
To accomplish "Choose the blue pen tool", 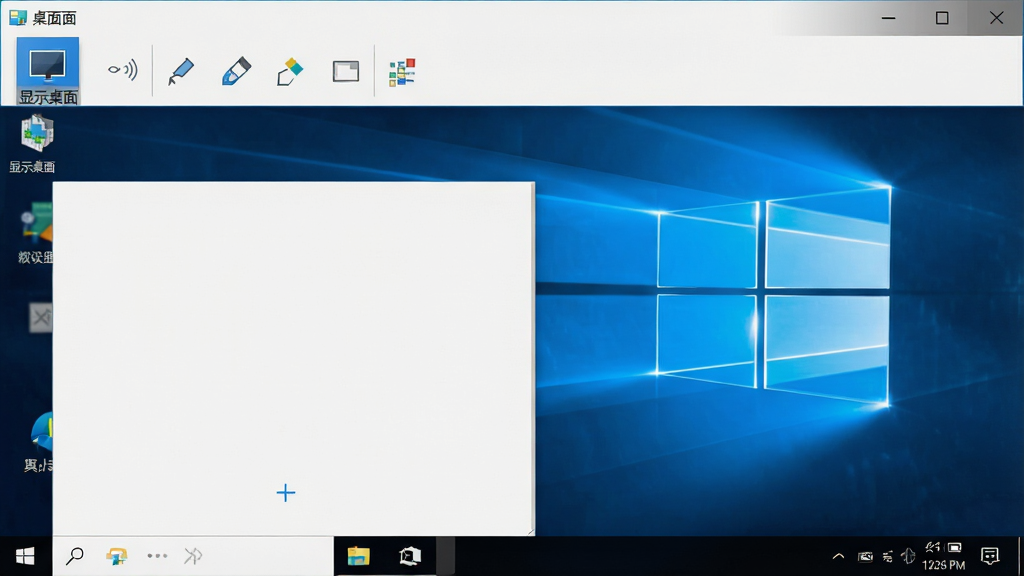I will click(181, 71).
